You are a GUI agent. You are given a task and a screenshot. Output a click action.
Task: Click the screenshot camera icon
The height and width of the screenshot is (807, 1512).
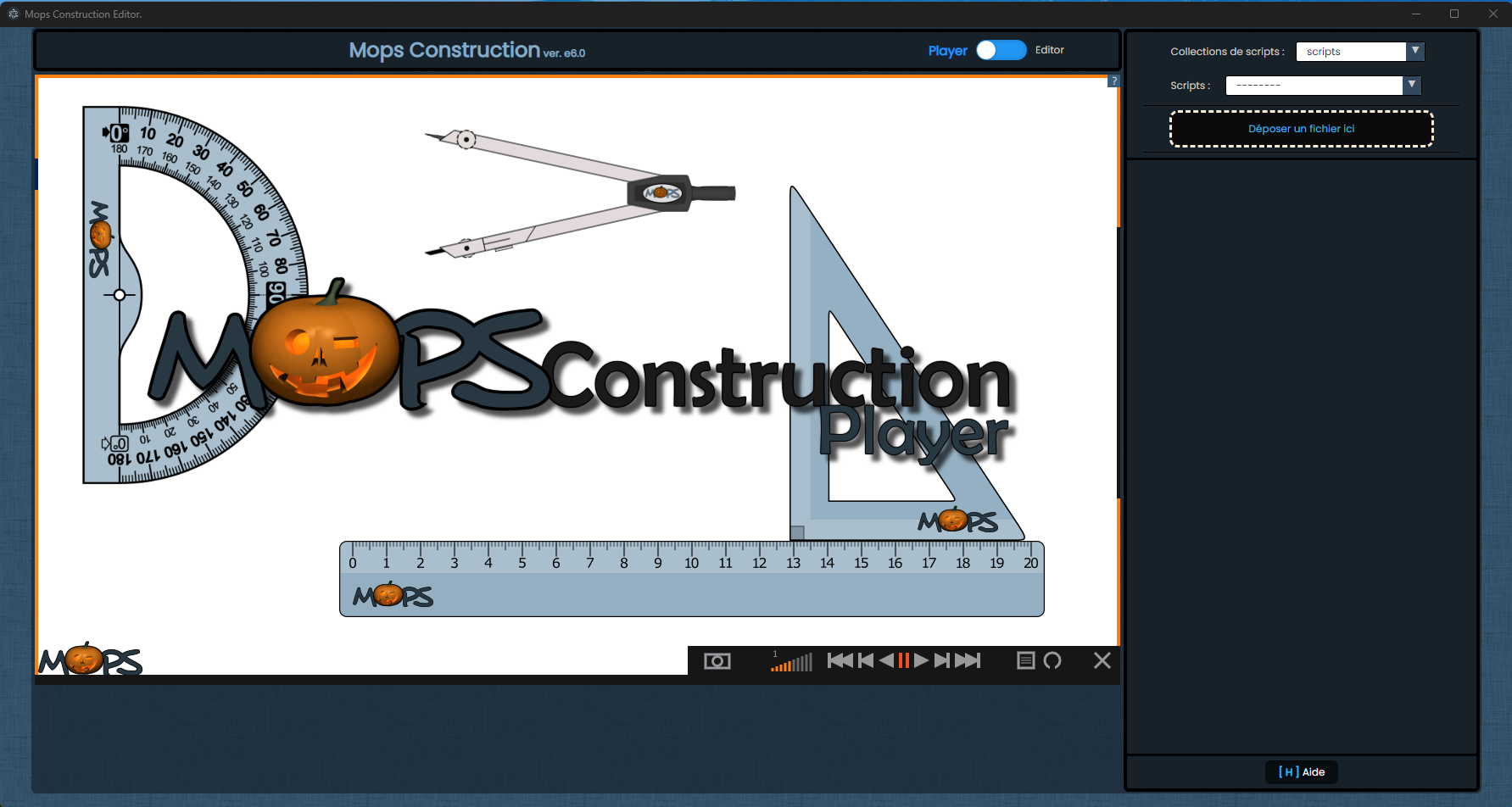point(717,661)
